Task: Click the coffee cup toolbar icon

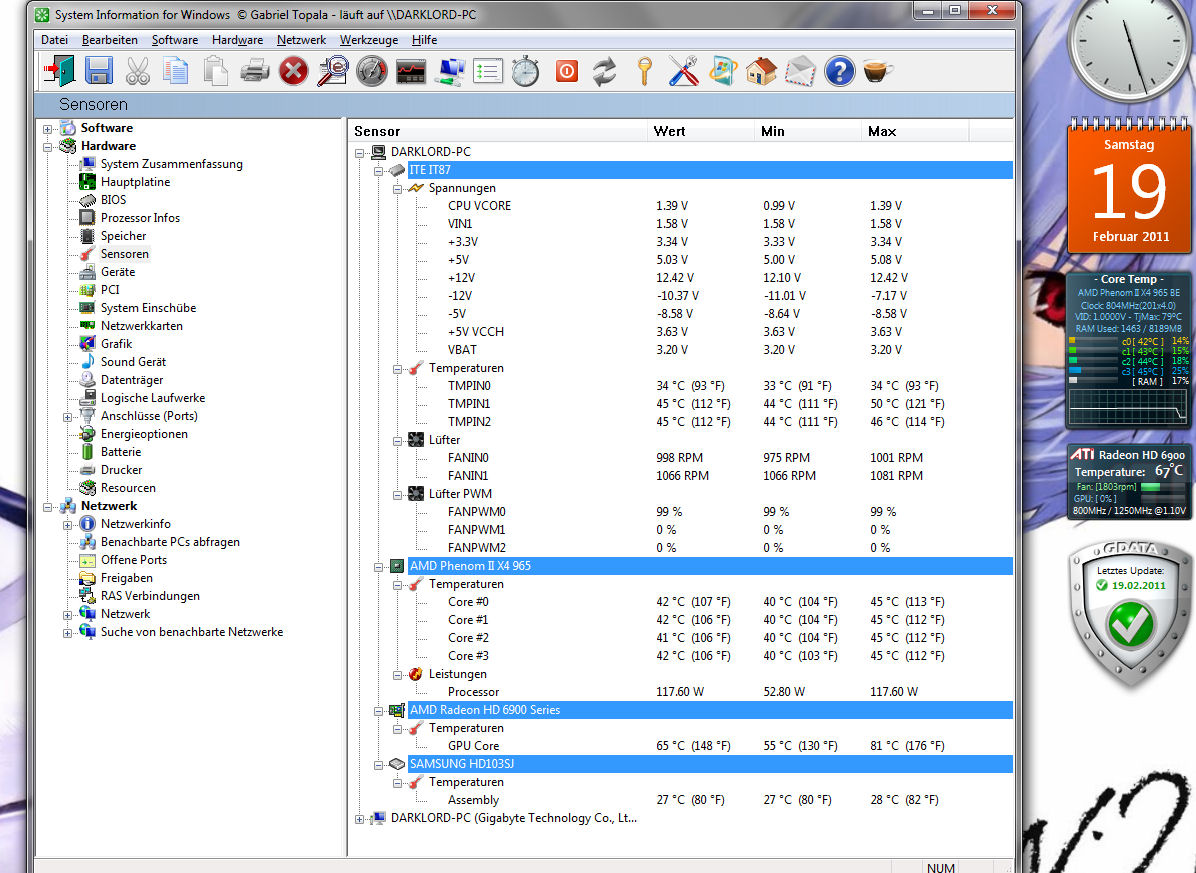Action: point(877,71)
